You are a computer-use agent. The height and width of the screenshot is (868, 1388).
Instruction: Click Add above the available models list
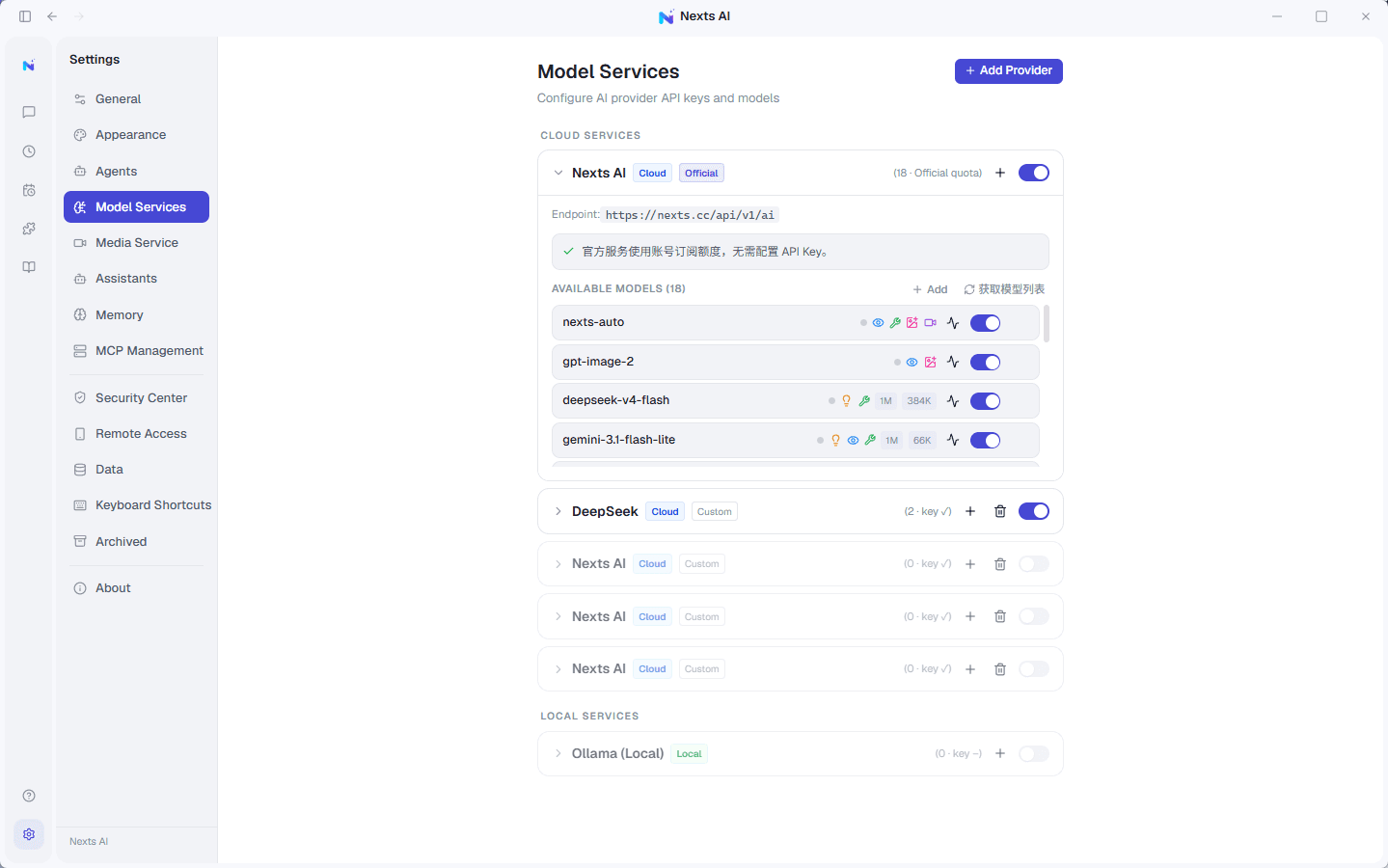[x=930, y=289]
